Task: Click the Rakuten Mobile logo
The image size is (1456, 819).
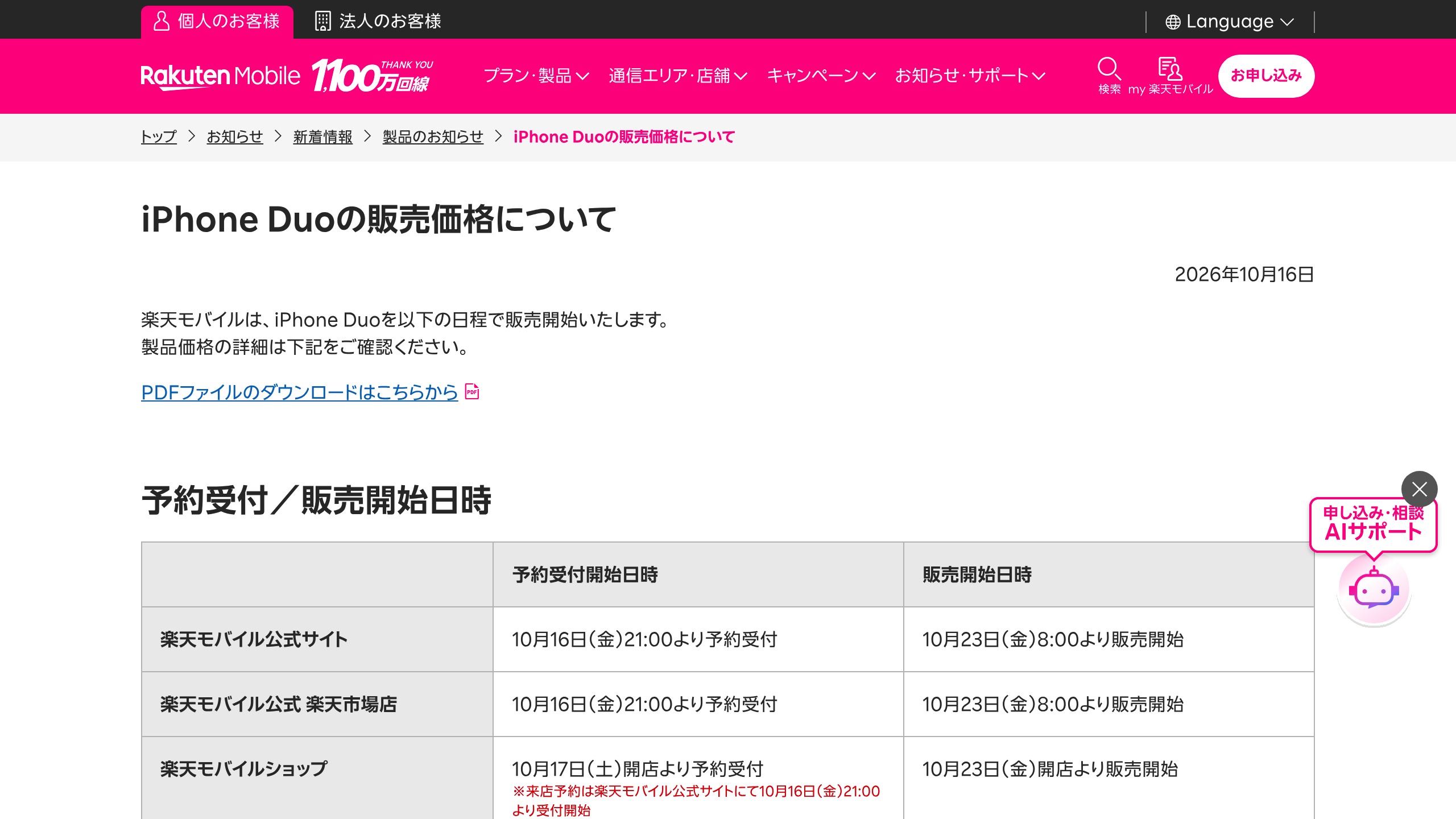Action: coord(220,76)
